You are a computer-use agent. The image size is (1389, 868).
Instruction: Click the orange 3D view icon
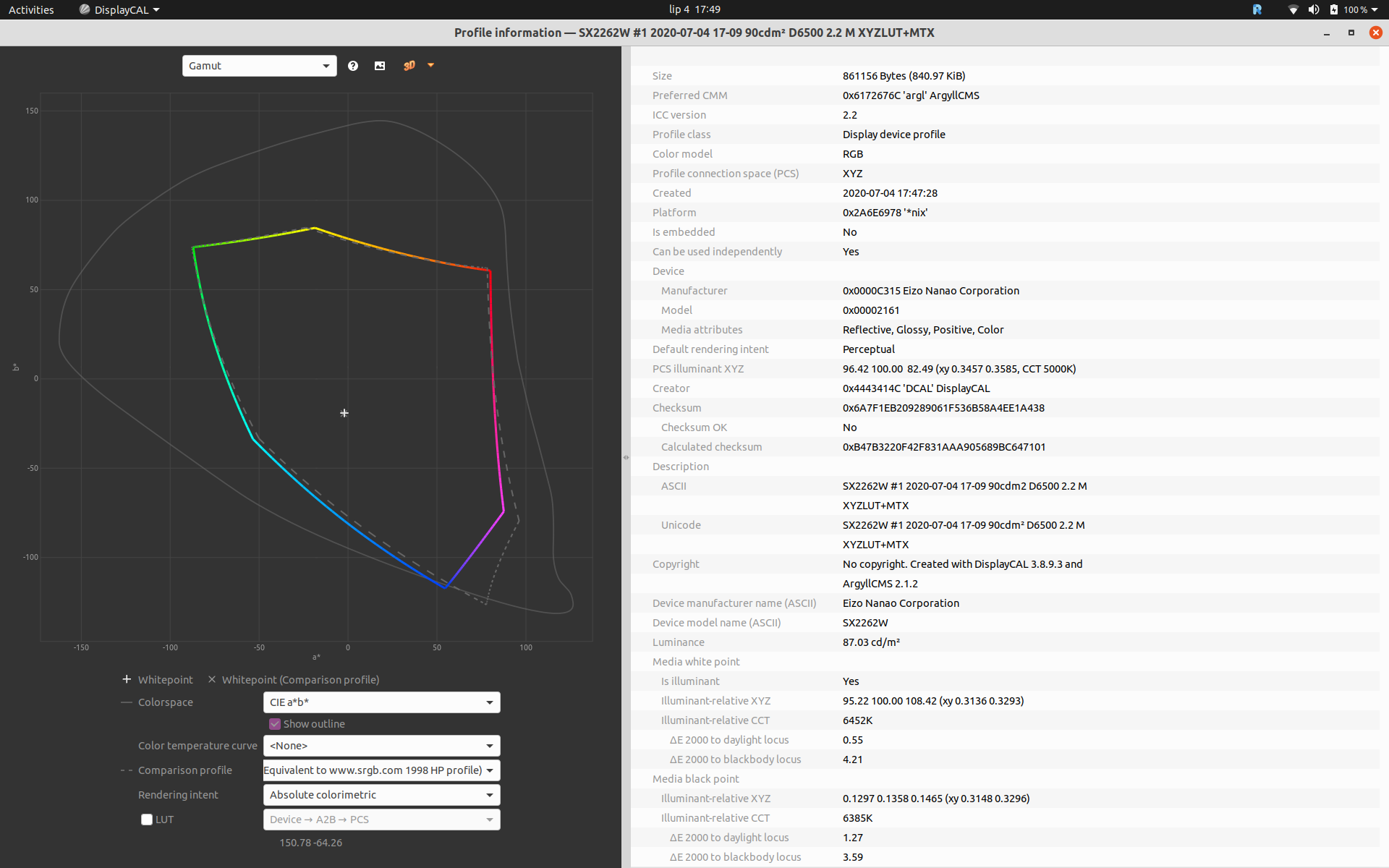point(409,66)
